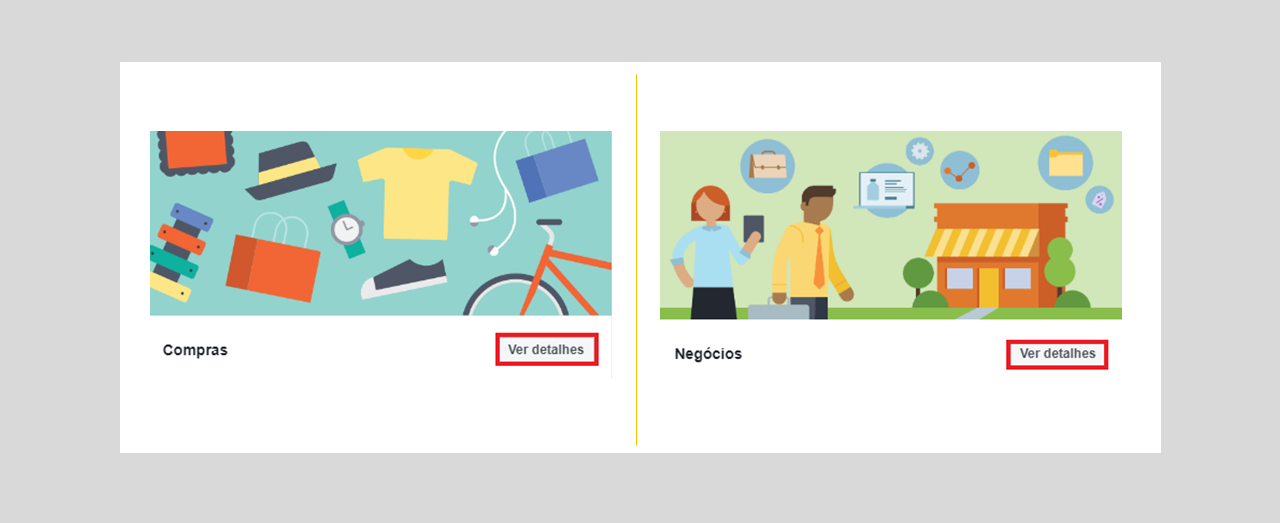Select the Compras category title
1280x523 pixels.
(195, 350)
